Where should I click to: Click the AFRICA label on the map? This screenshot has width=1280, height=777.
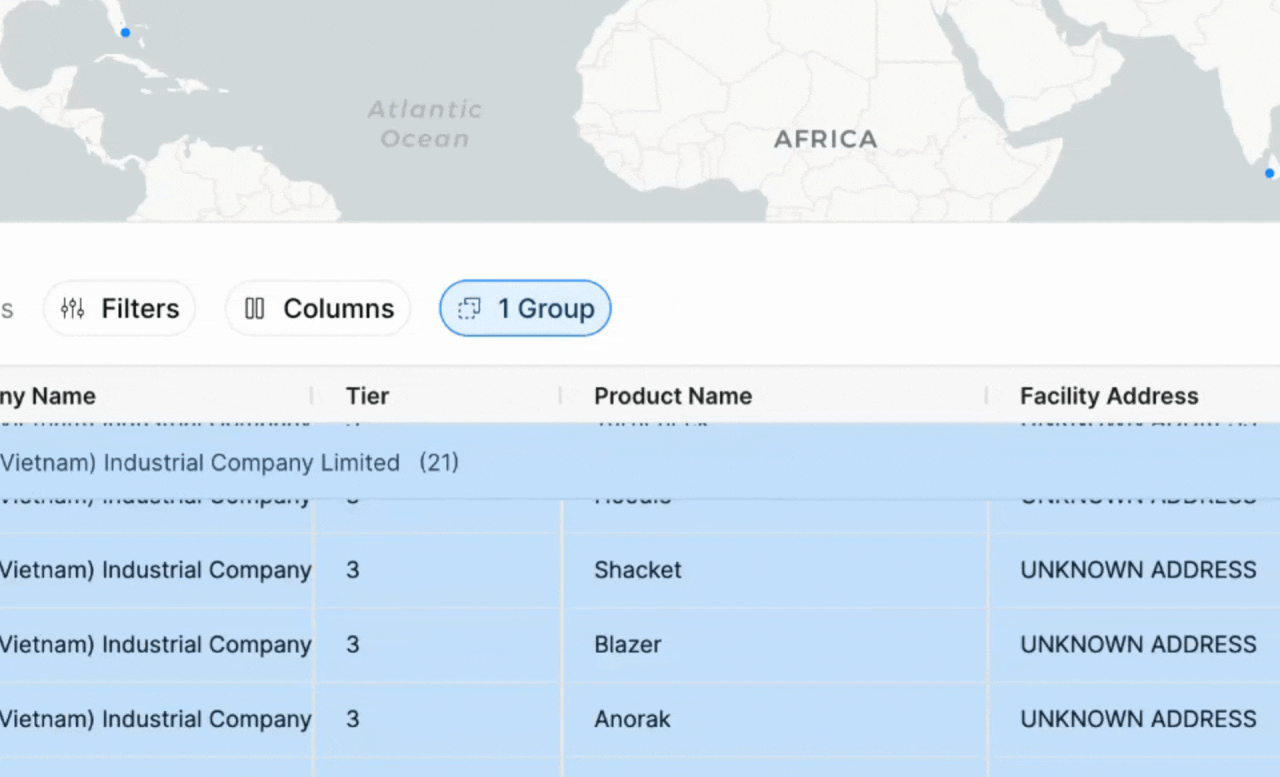825,139
